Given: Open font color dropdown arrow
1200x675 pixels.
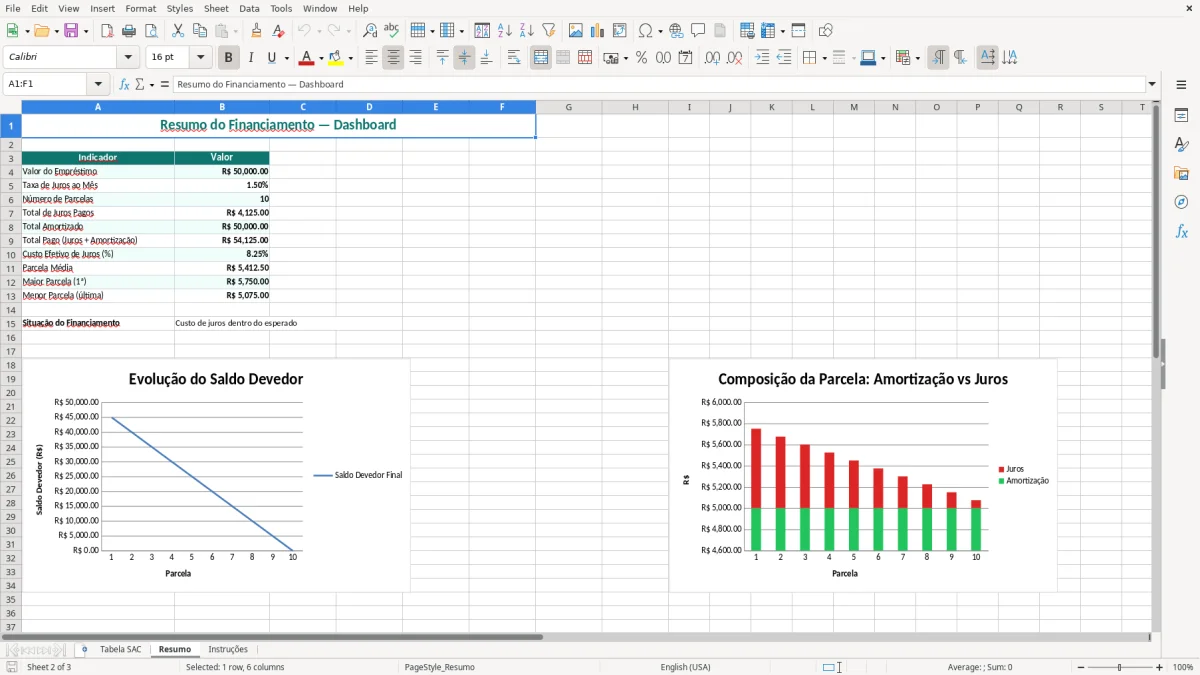Looking at the screenshot, I should (x=321, y=58).
